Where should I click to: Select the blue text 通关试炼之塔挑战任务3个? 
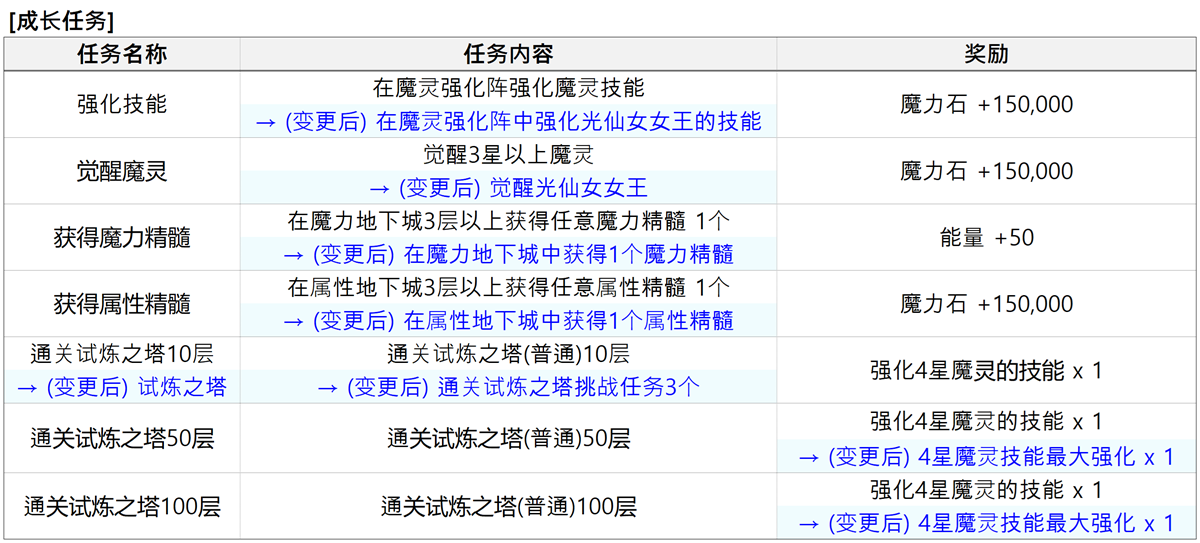point(568,388)
